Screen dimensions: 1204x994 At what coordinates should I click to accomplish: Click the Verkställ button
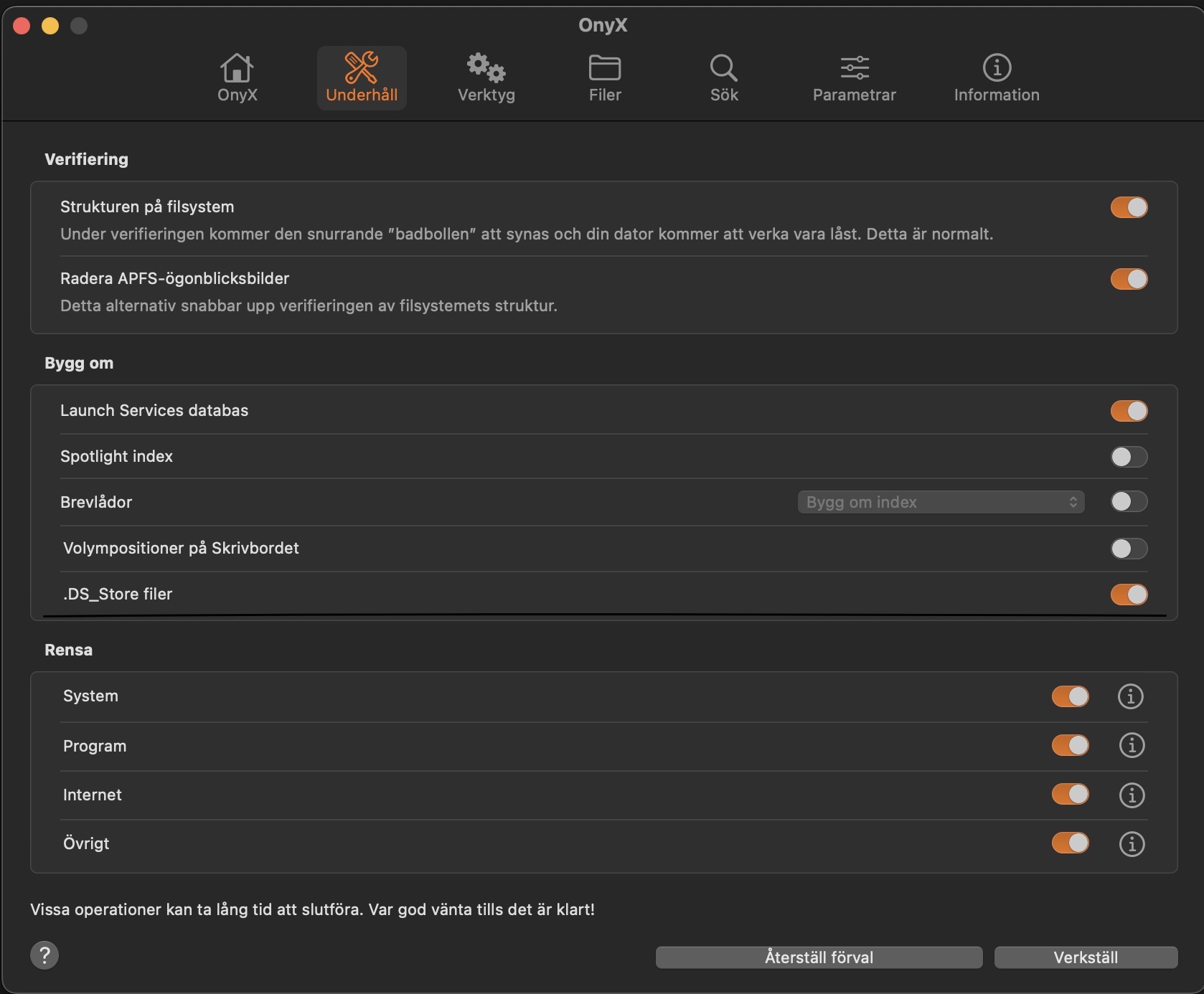coord(1086,957)
